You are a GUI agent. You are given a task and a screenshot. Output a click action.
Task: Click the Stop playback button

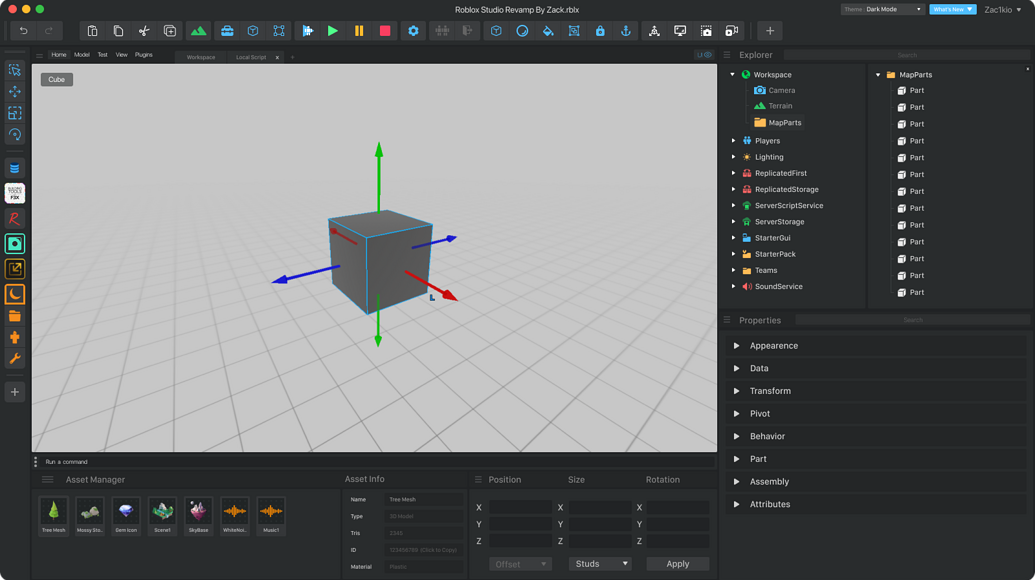(384, 31)
